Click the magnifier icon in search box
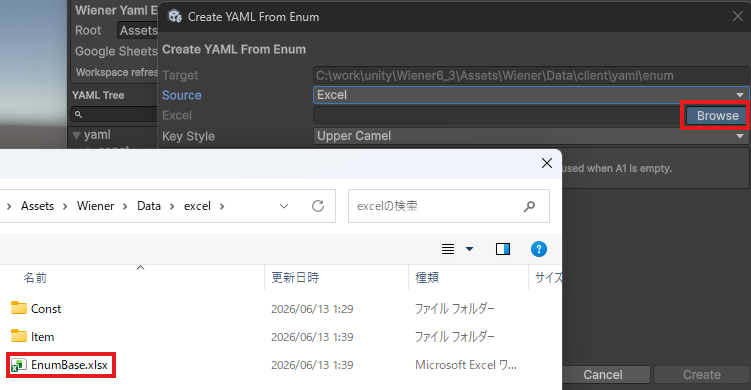 pyautogui.click(x=529, y=206)
